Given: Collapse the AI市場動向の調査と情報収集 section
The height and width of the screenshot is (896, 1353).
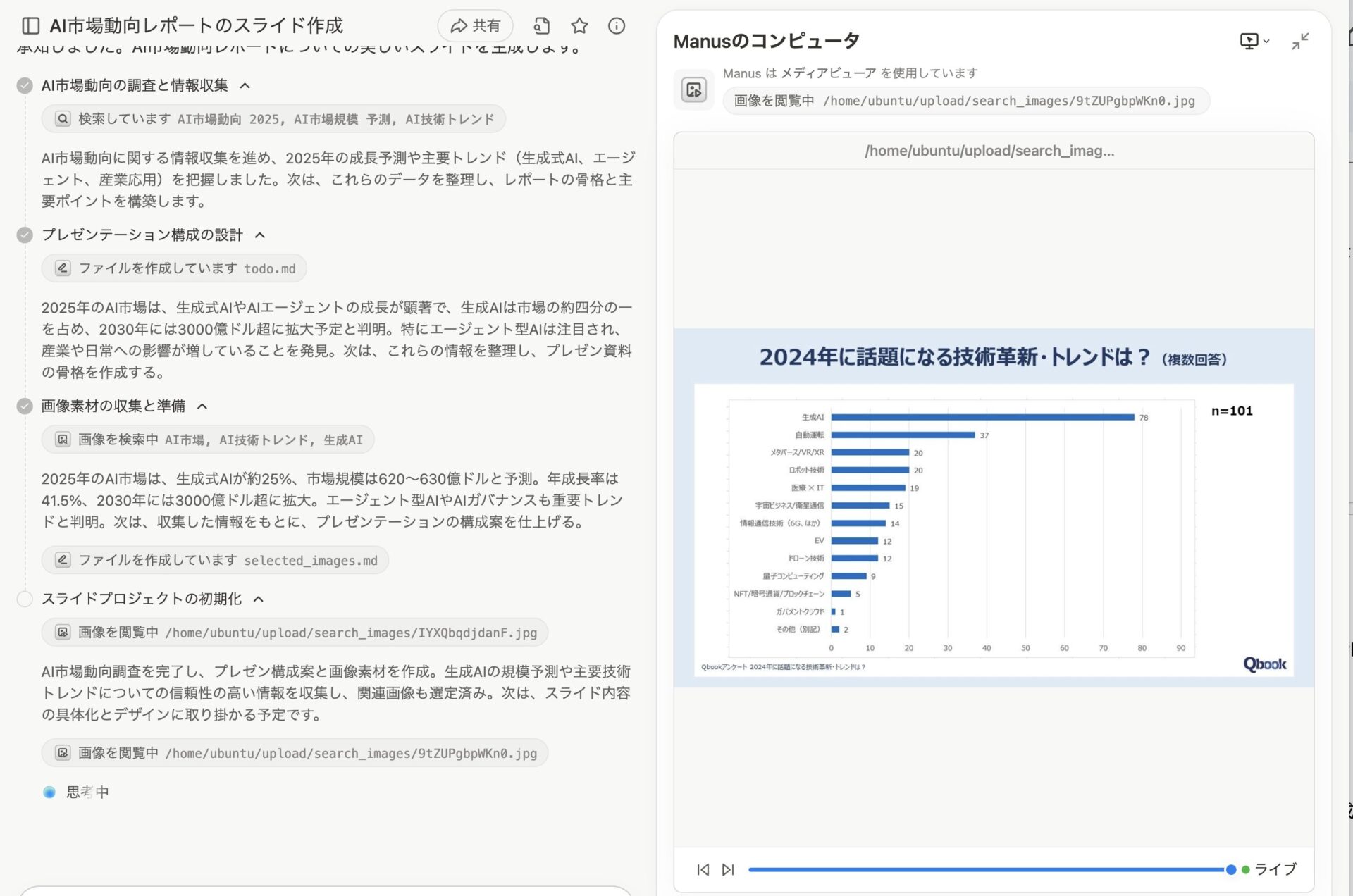Looking at the screenshot, I should tap(245, 85).
